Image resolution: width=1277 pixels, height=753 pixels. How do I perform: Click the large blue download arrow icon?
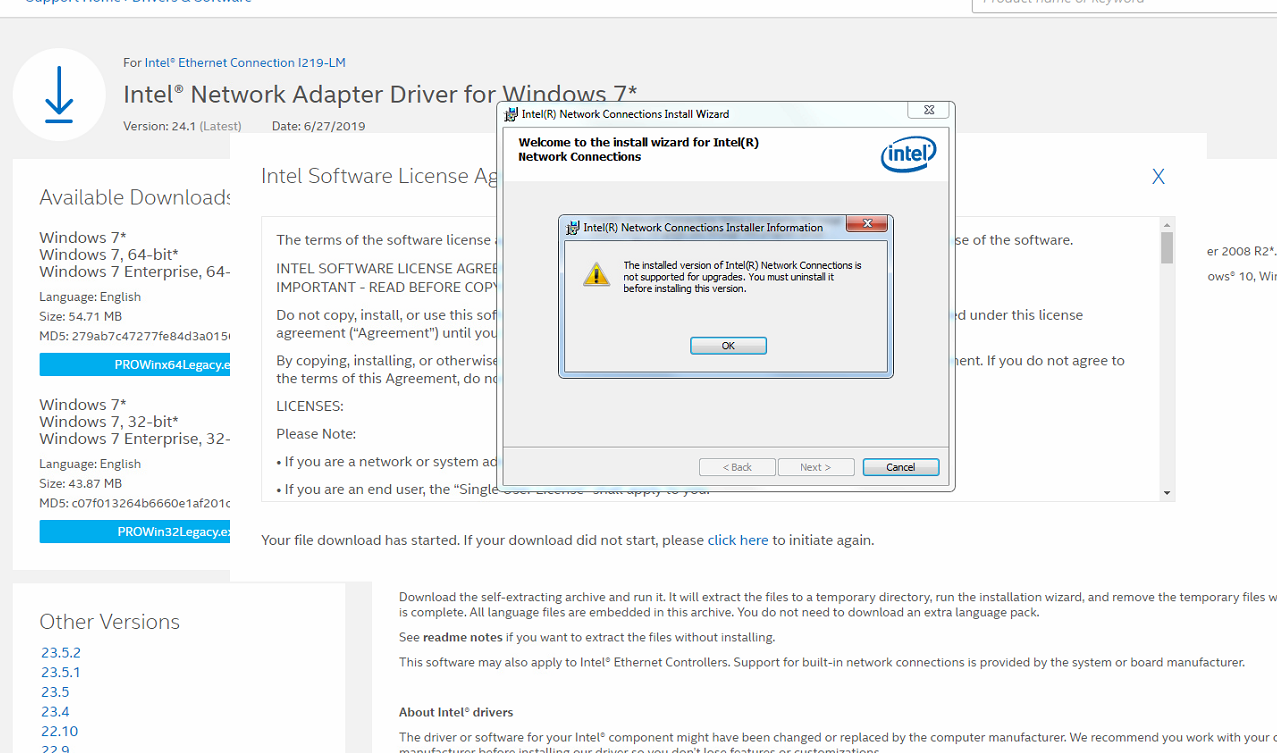coord(59,95)
